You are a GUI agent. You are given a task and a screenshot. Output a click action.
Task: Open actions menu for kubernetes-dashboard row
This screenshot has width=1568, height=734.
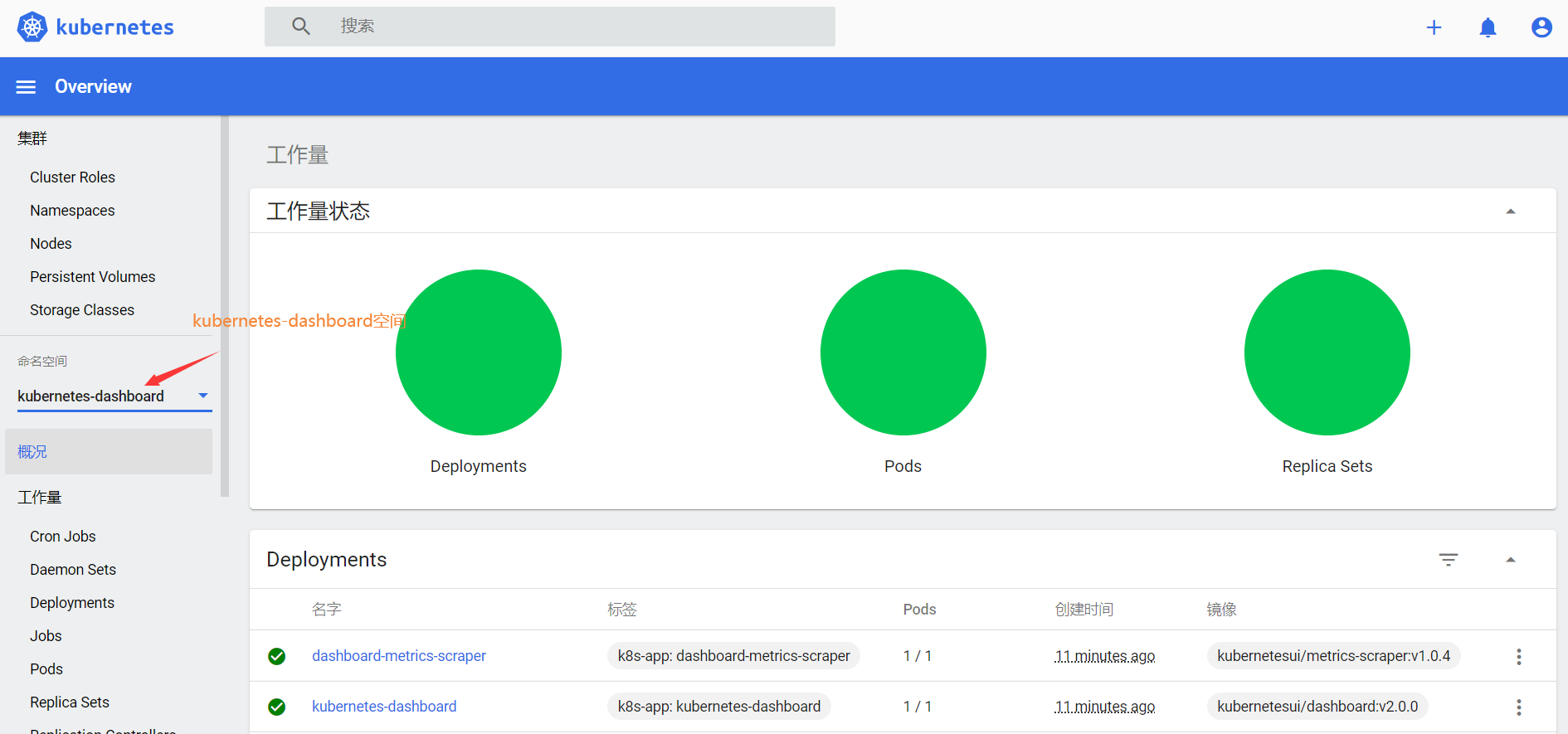(x=1519, y=707)
